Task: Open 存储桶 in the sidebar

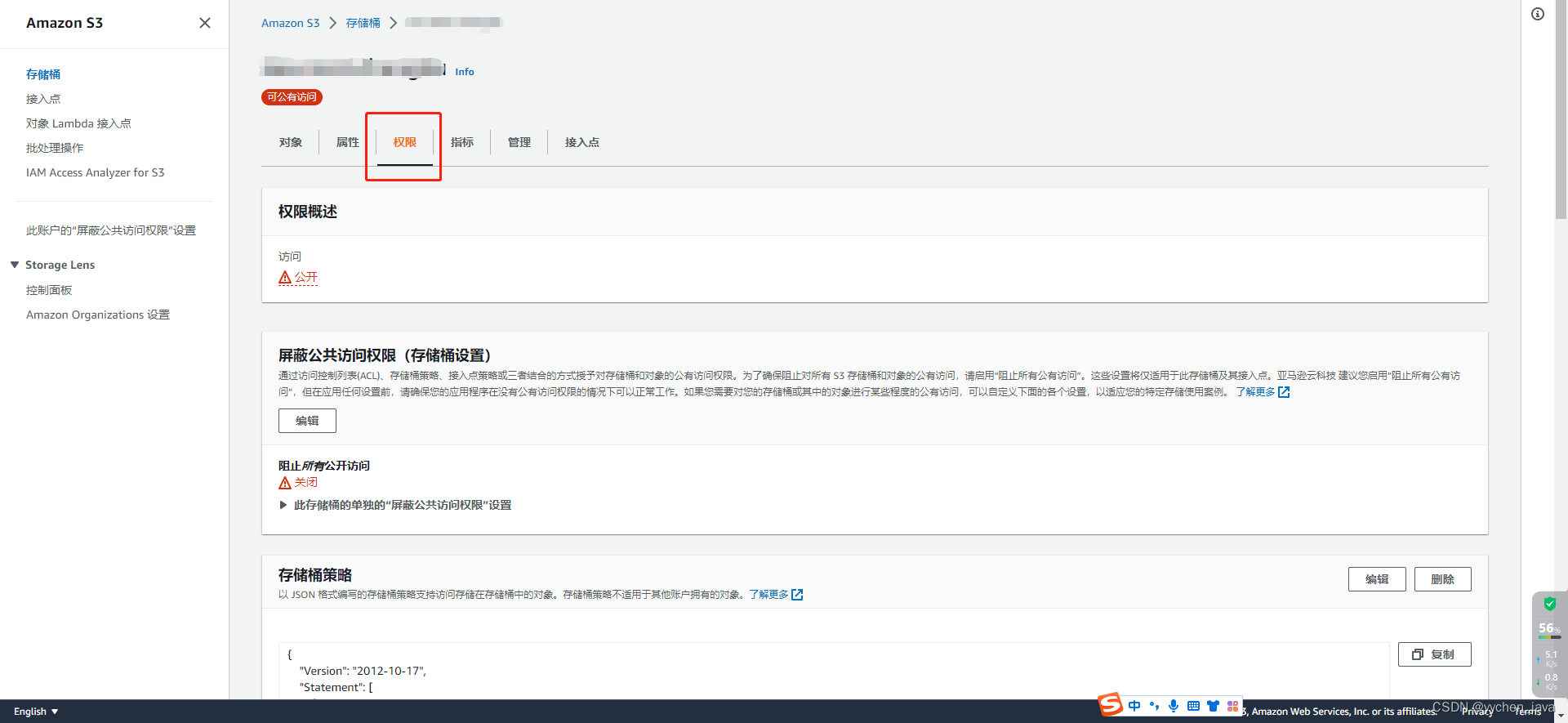Action: pyautogui.click(x=43, y=74)
